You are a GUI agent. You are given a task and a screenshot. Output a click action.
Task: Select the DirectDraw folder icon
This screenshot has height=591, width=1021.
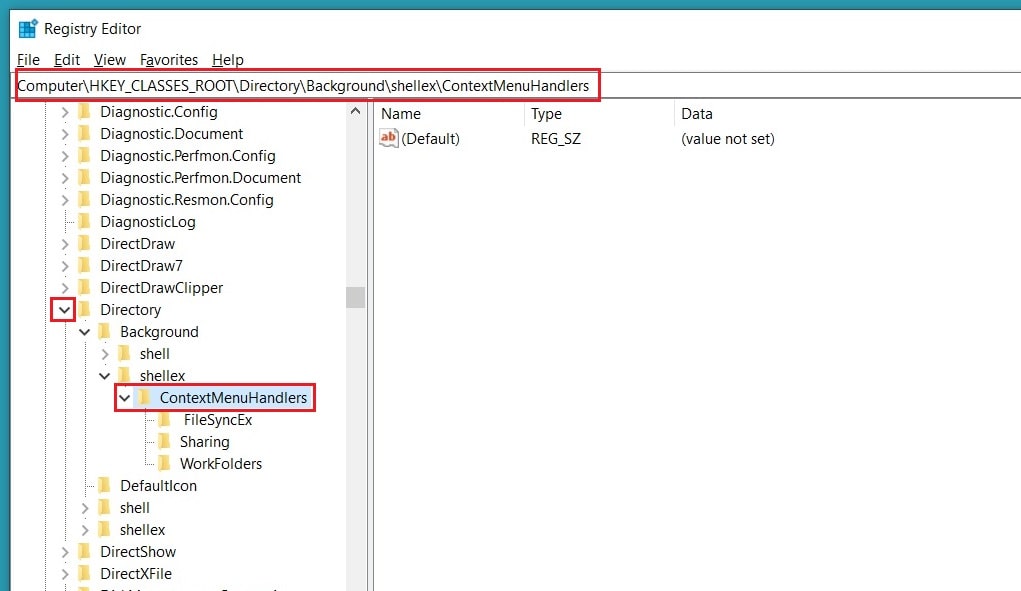85,244
